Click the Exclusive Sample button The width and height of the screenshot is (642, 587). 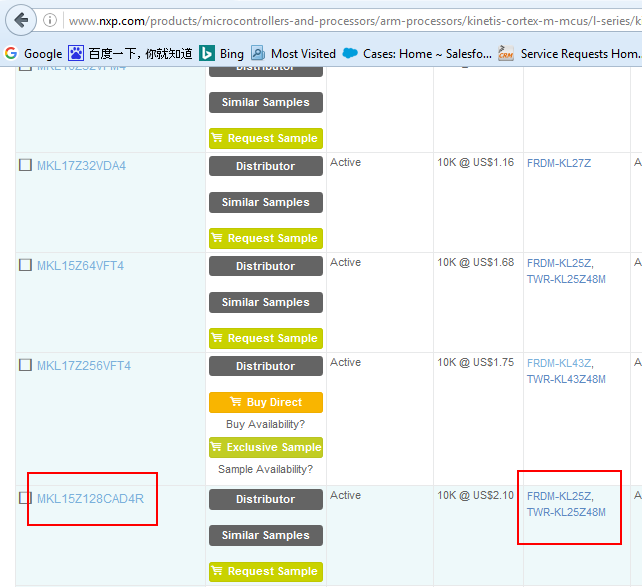(x=266, y=447)
